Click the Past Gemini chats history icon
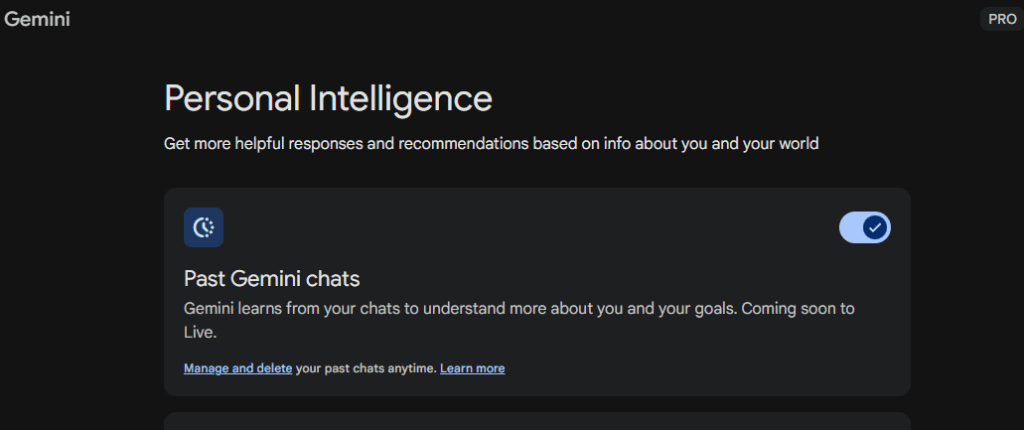Viewport: 1024px width, 430px height. coord(203,227)
